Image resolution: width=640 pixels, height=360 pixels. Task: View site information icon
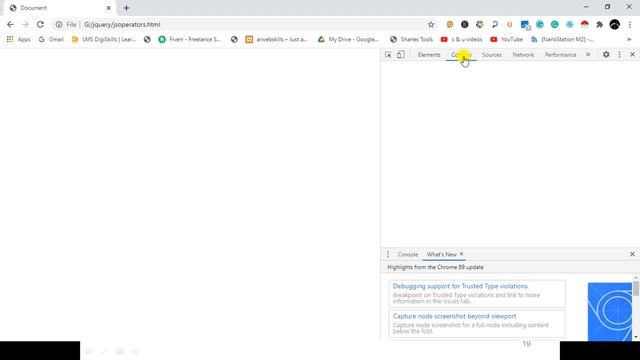(x=59, y=24)
